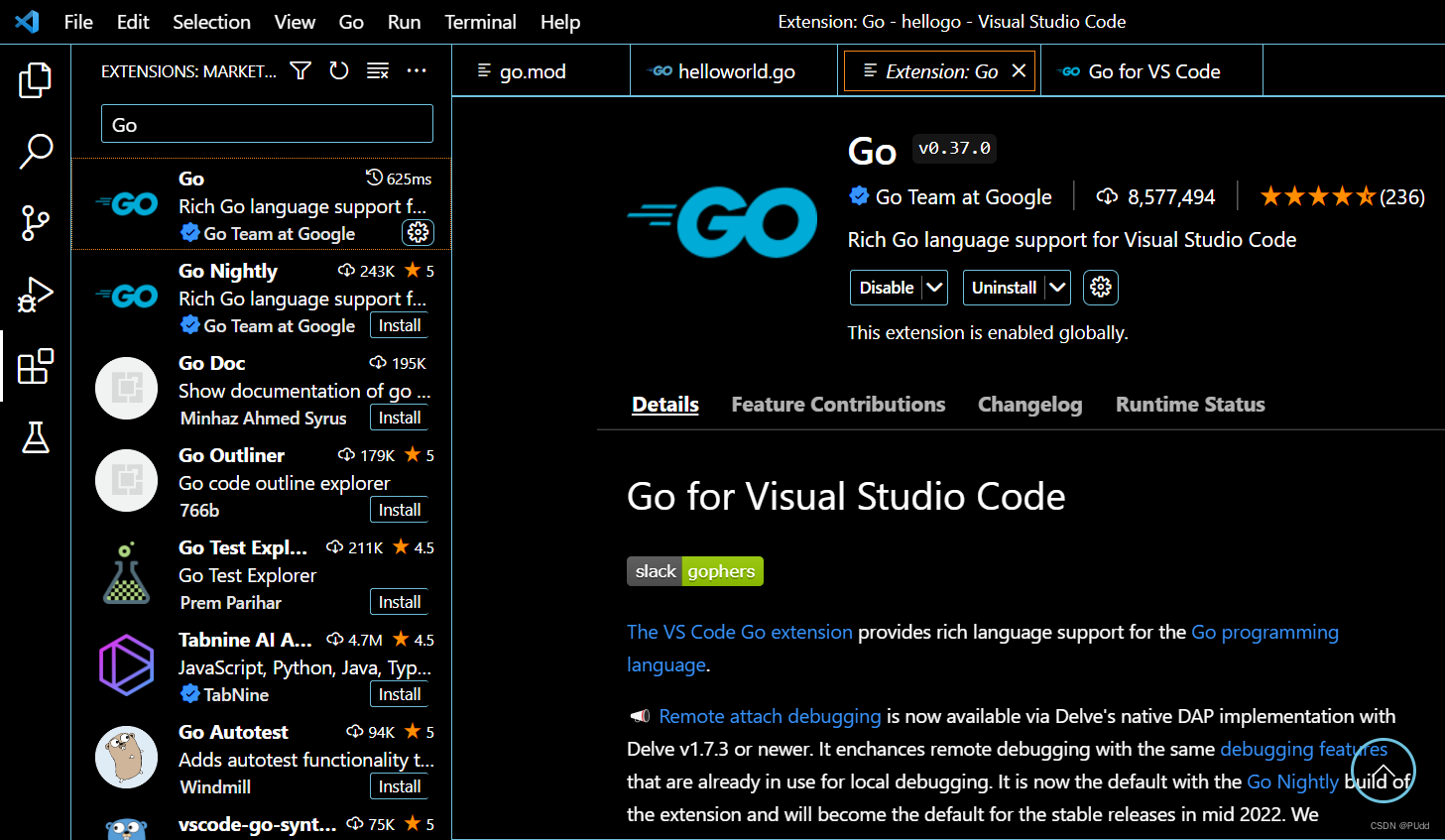
Task: Install the Go Nightly extension
Action: [400, 325]
